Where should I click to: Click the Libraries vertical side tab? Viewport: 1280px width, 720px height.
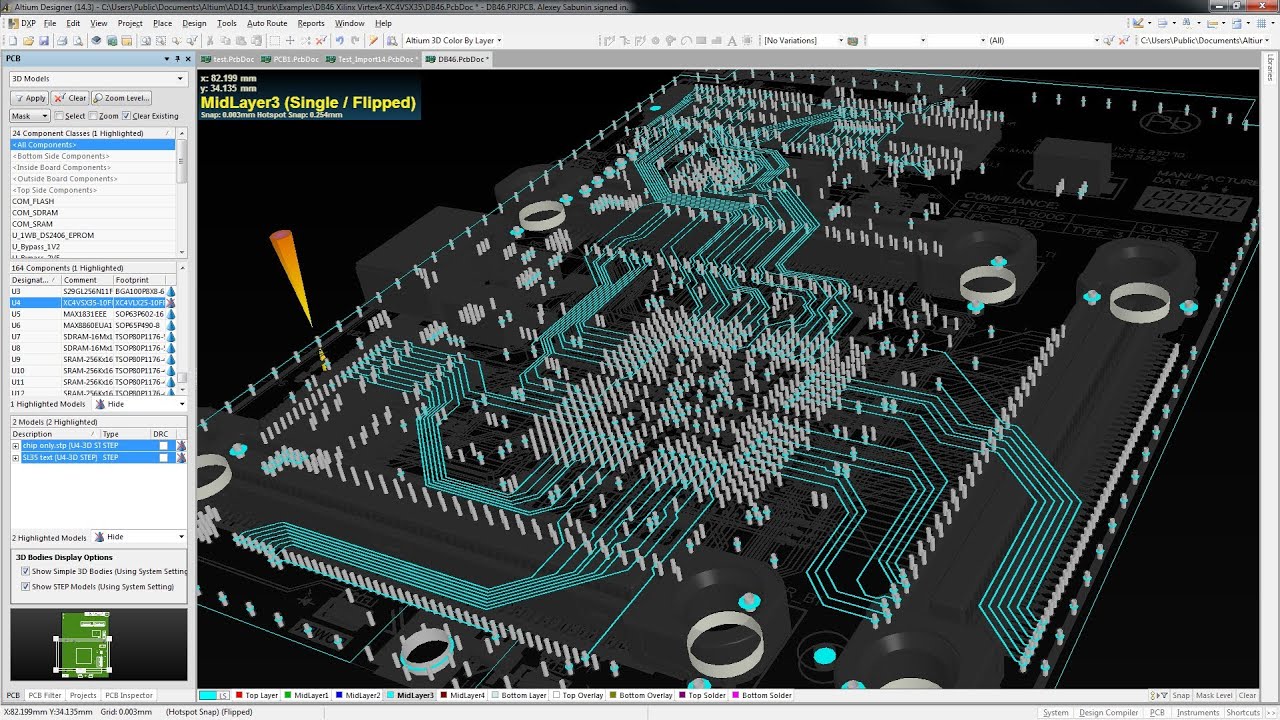click(1271, 68)
